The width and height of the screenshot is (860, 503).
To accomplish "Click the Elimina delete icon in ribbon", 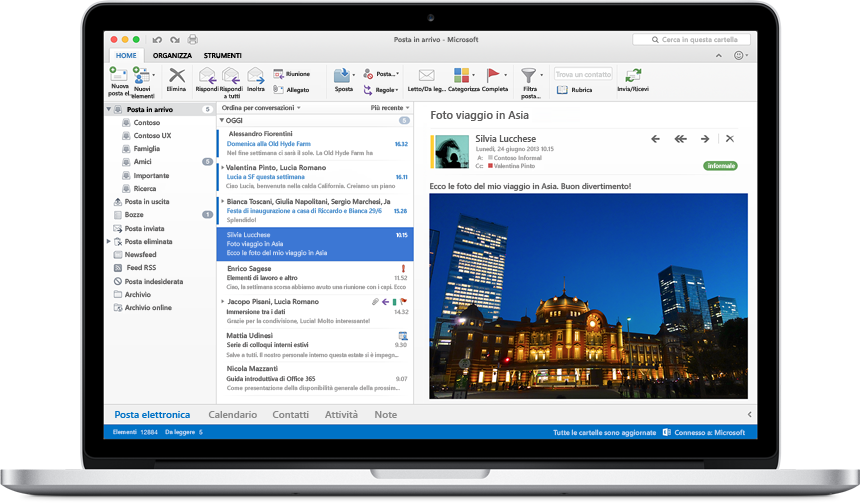I will pos(176,76).
